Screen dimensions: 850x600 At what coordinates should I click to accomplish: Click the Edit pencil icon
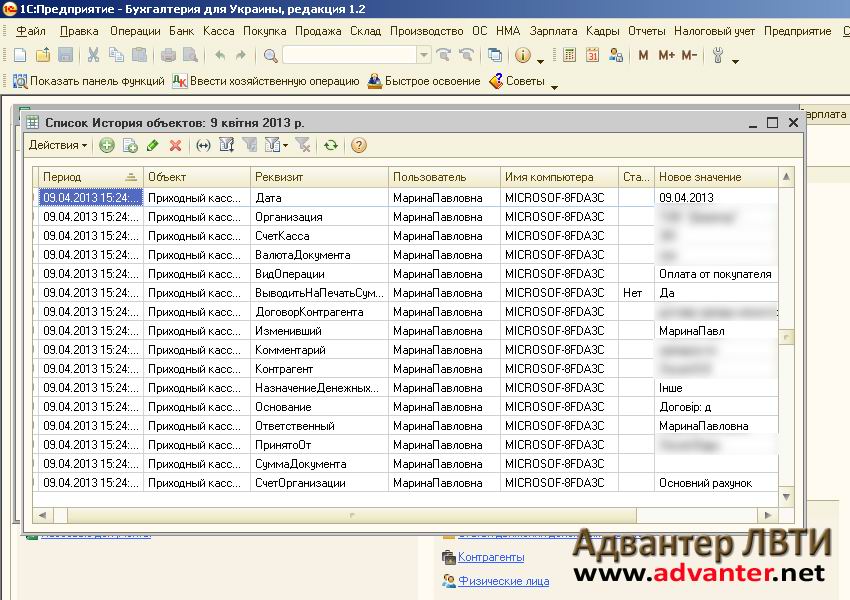point(153,145)
